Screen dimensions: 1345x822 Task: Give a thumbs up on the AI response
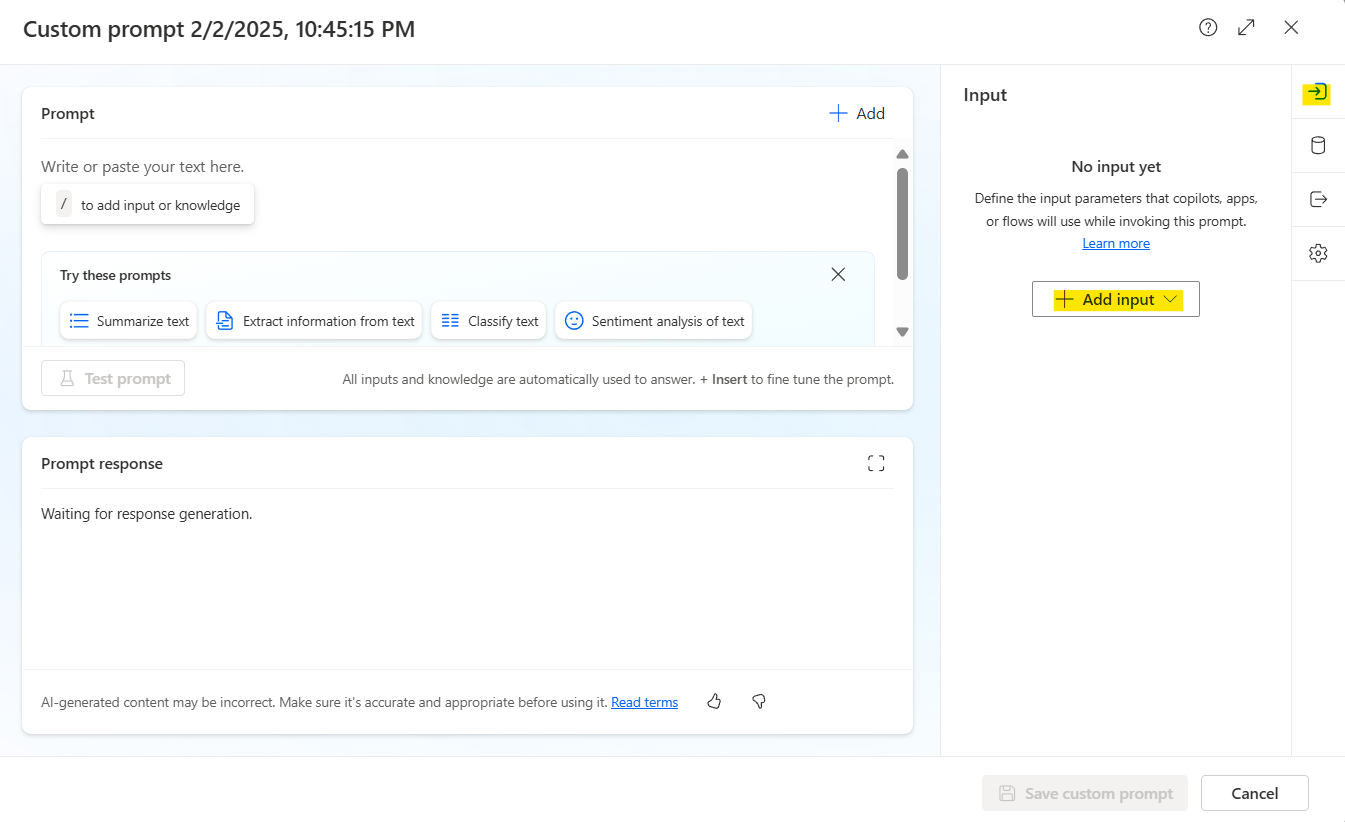(714, 701)
